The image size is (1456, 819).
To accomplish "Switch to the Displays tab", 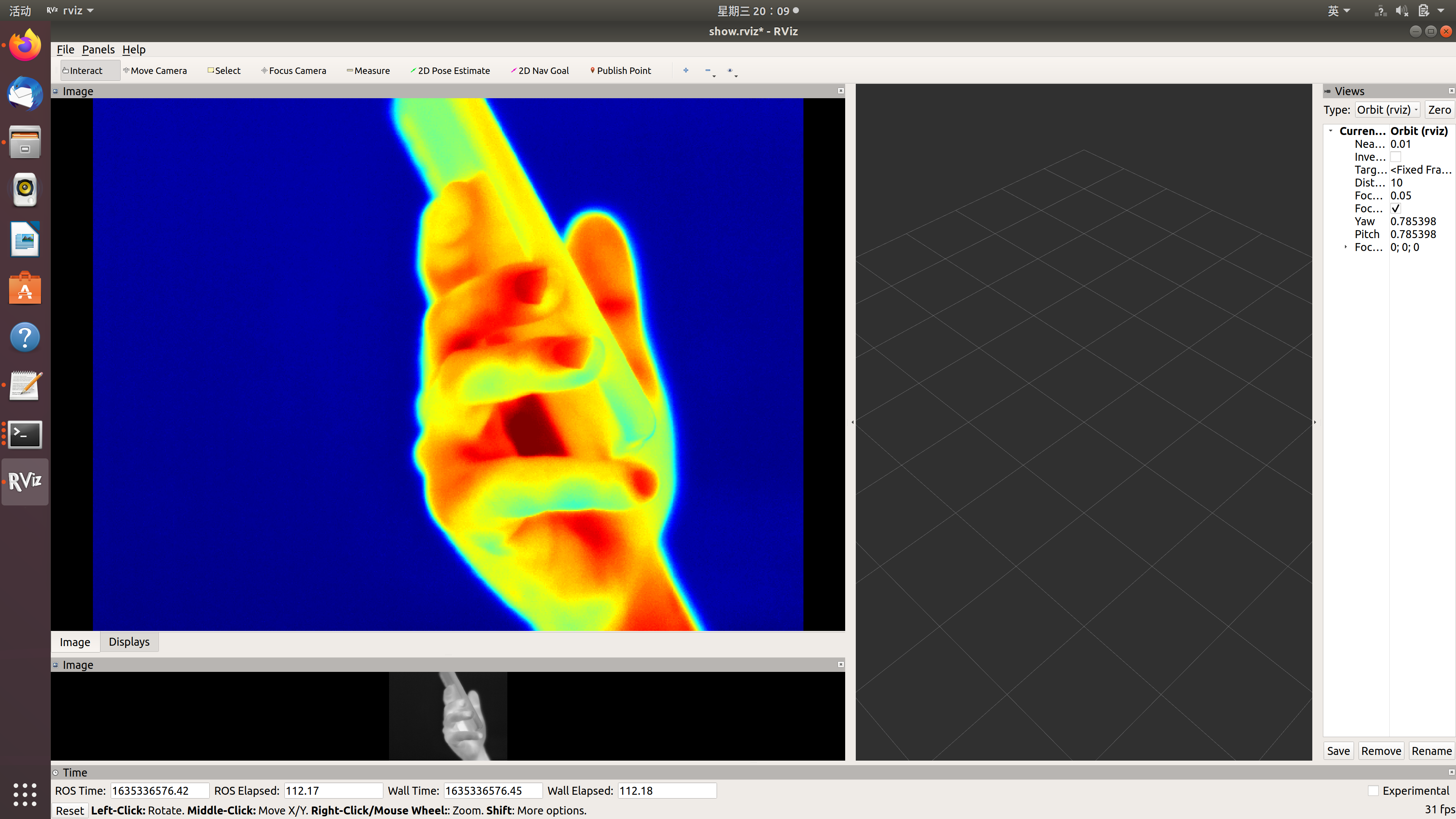I will (129, 642).
